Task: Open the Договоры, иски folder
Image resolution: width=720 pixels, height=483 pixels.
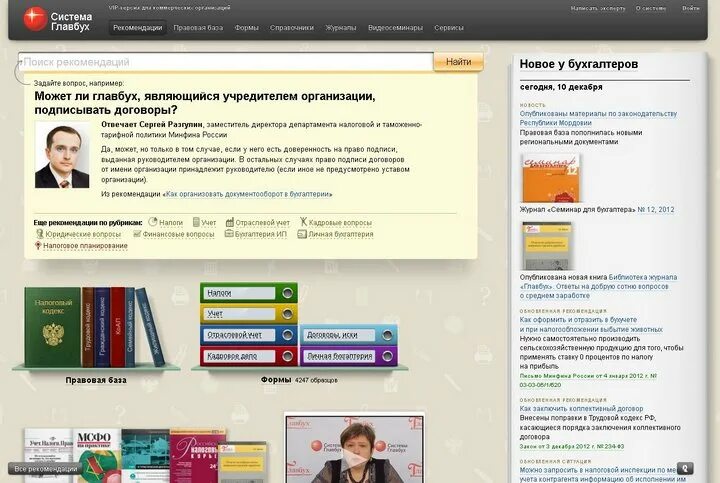Action: pyautogui.click(x=349, y=335)
